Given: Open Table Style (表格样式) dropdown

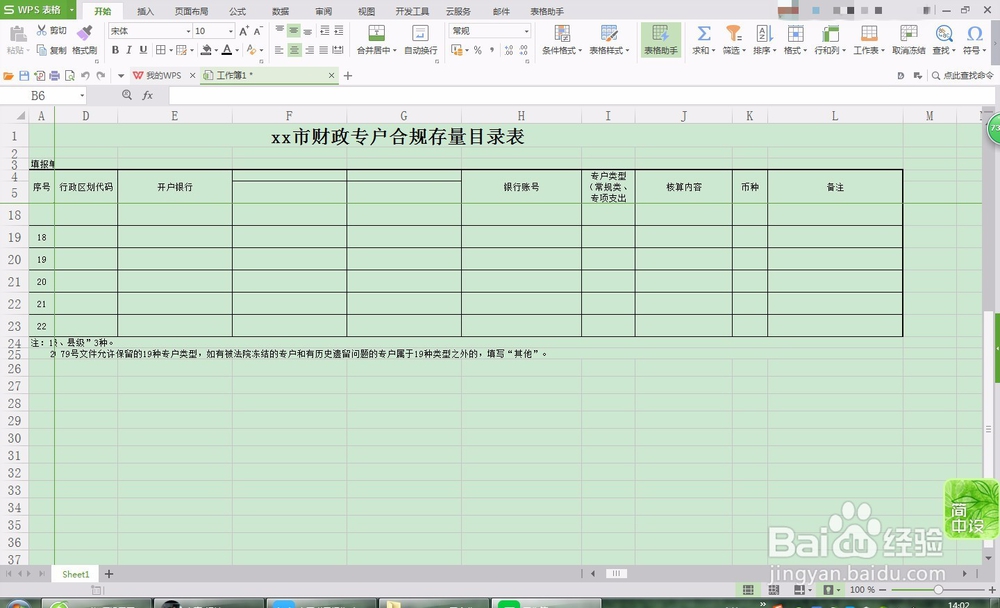Looking at the screenshot, I should click(x=609, y=40).
